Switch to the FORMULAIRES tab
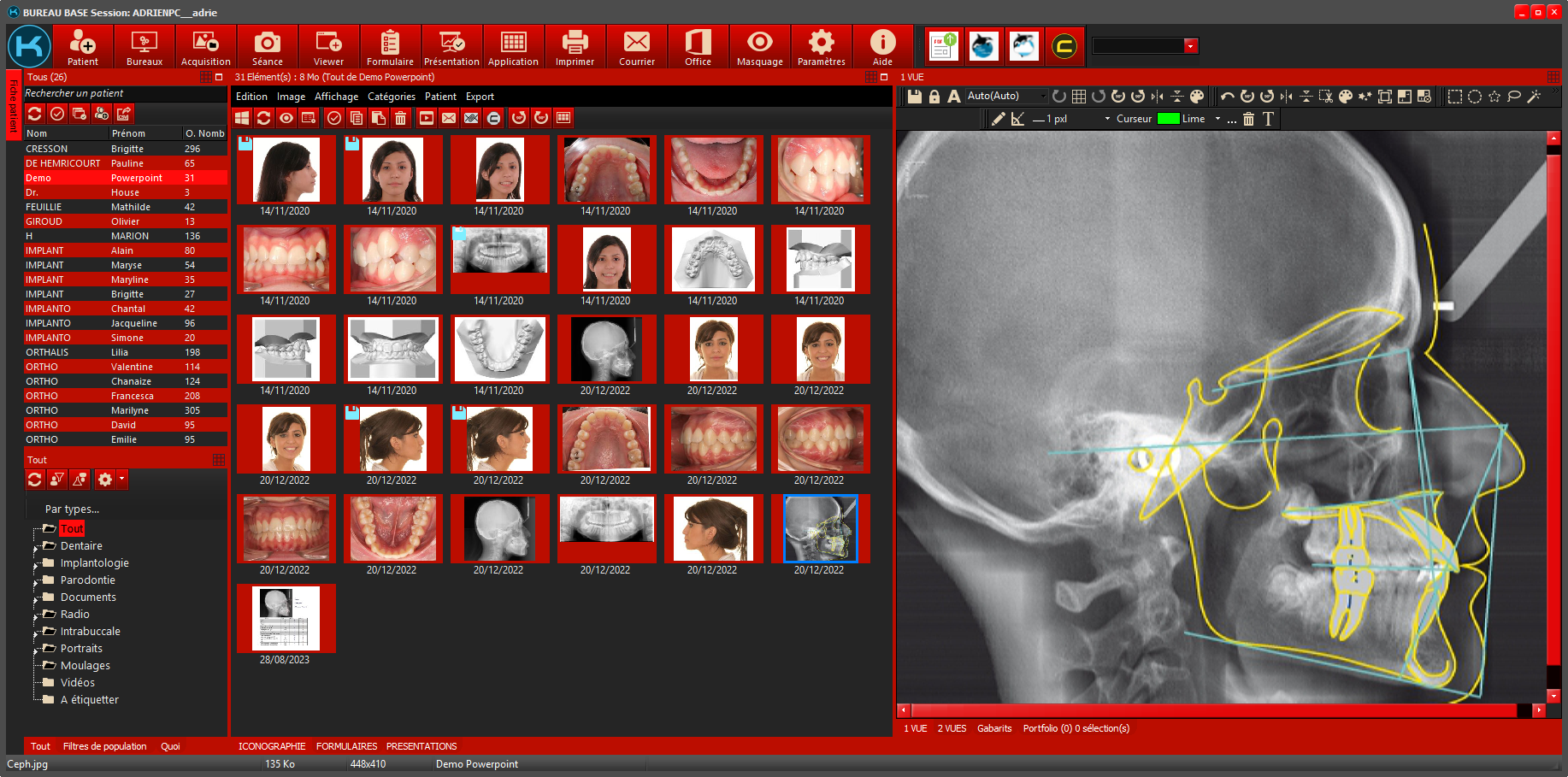 click(346, 746)
